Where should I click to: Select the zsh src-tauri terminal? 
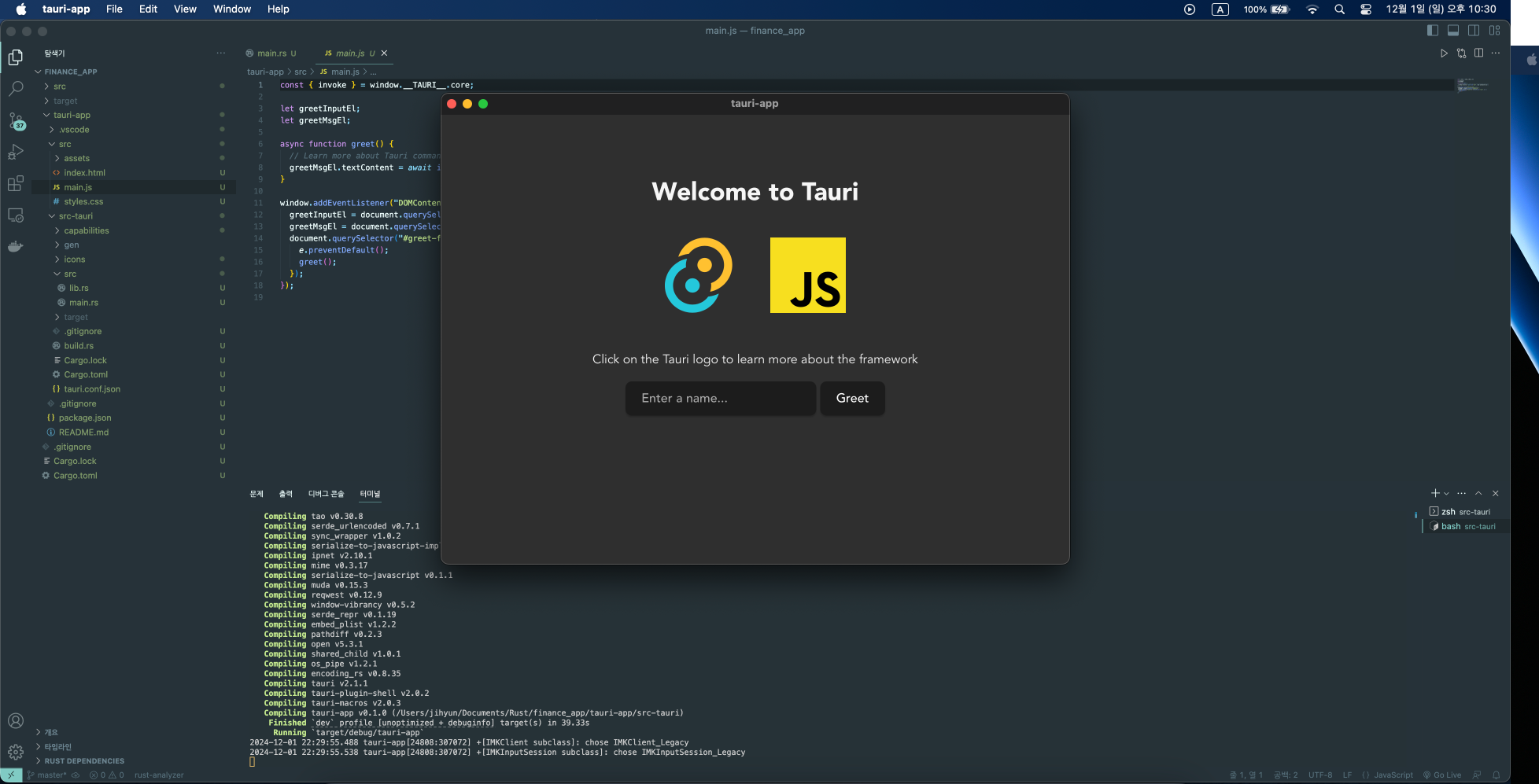click(1464, 512)
